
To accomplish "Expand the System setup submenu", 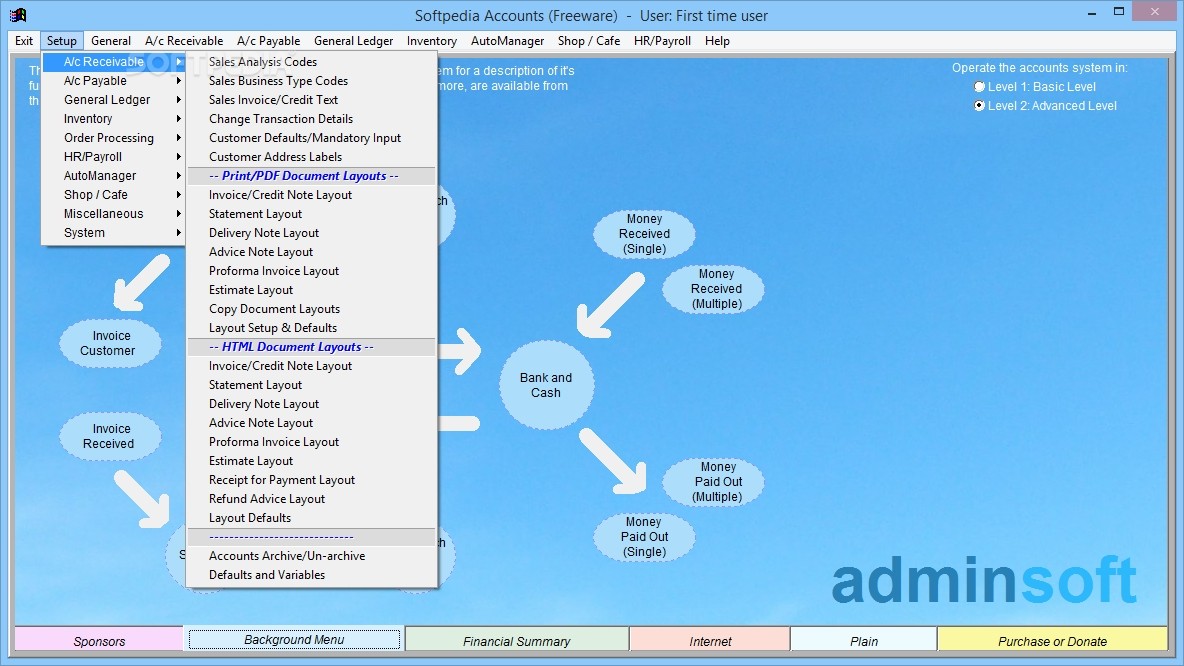I will coord(113,233).
